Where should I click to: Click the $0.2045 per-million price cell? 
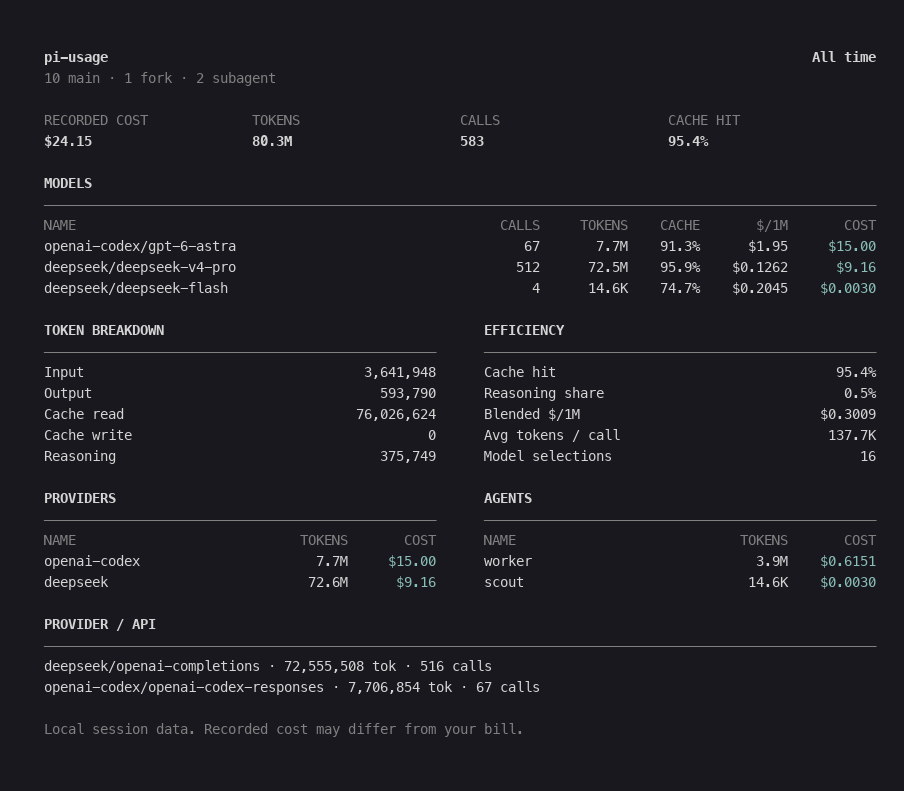(760, 288)
